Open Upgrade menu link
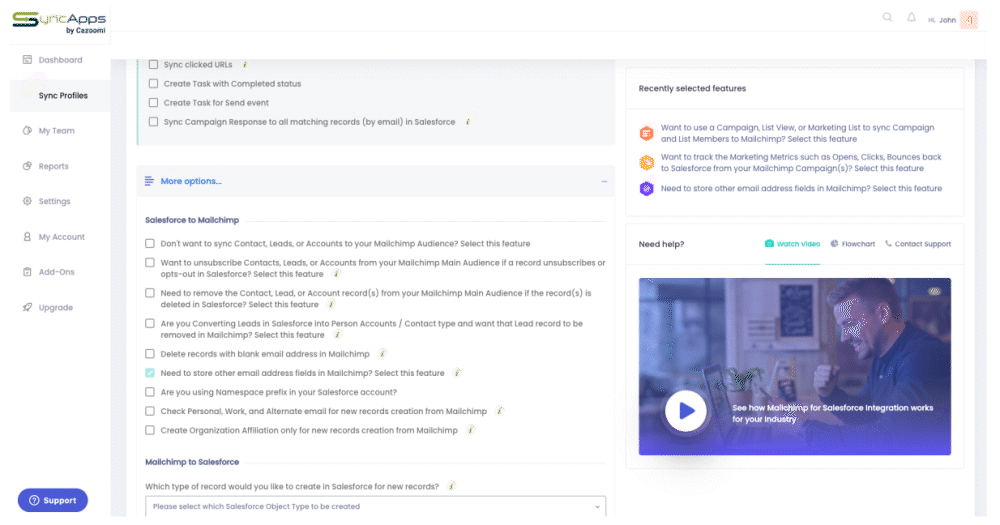This screenshot has height=525, width=1000. [55, 307]
